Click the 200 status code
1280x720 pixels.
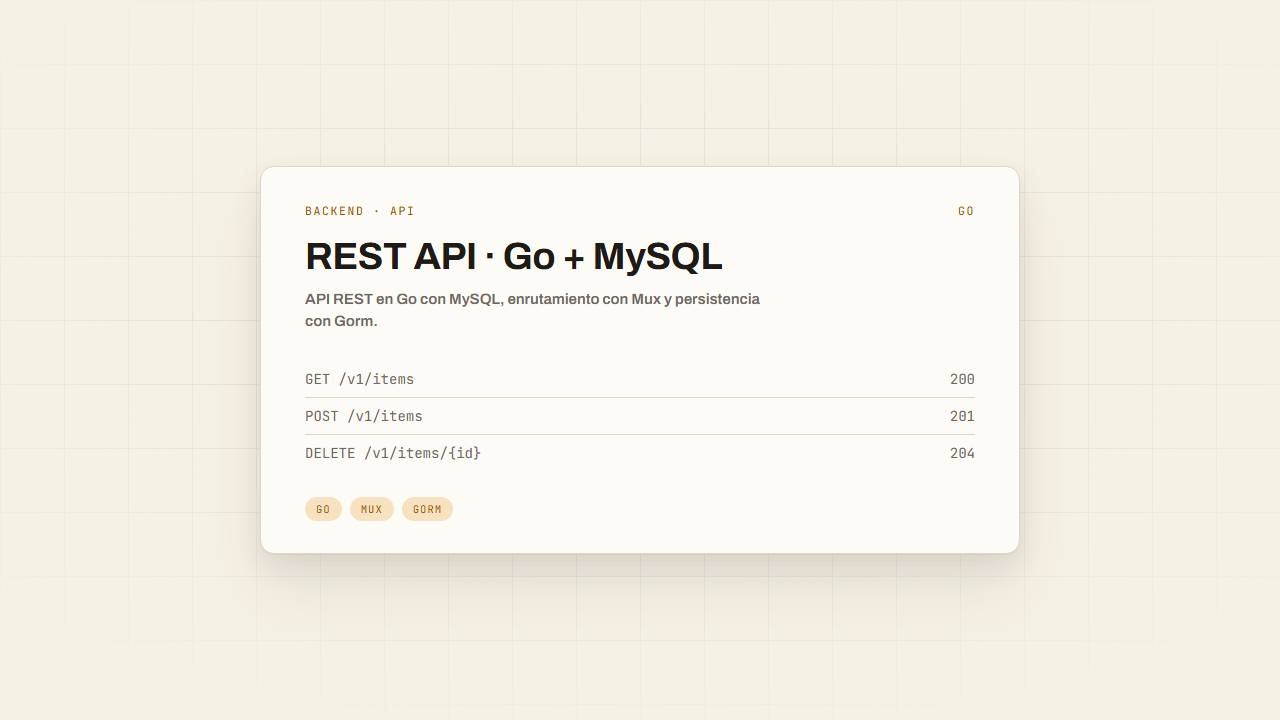(962, 379)
